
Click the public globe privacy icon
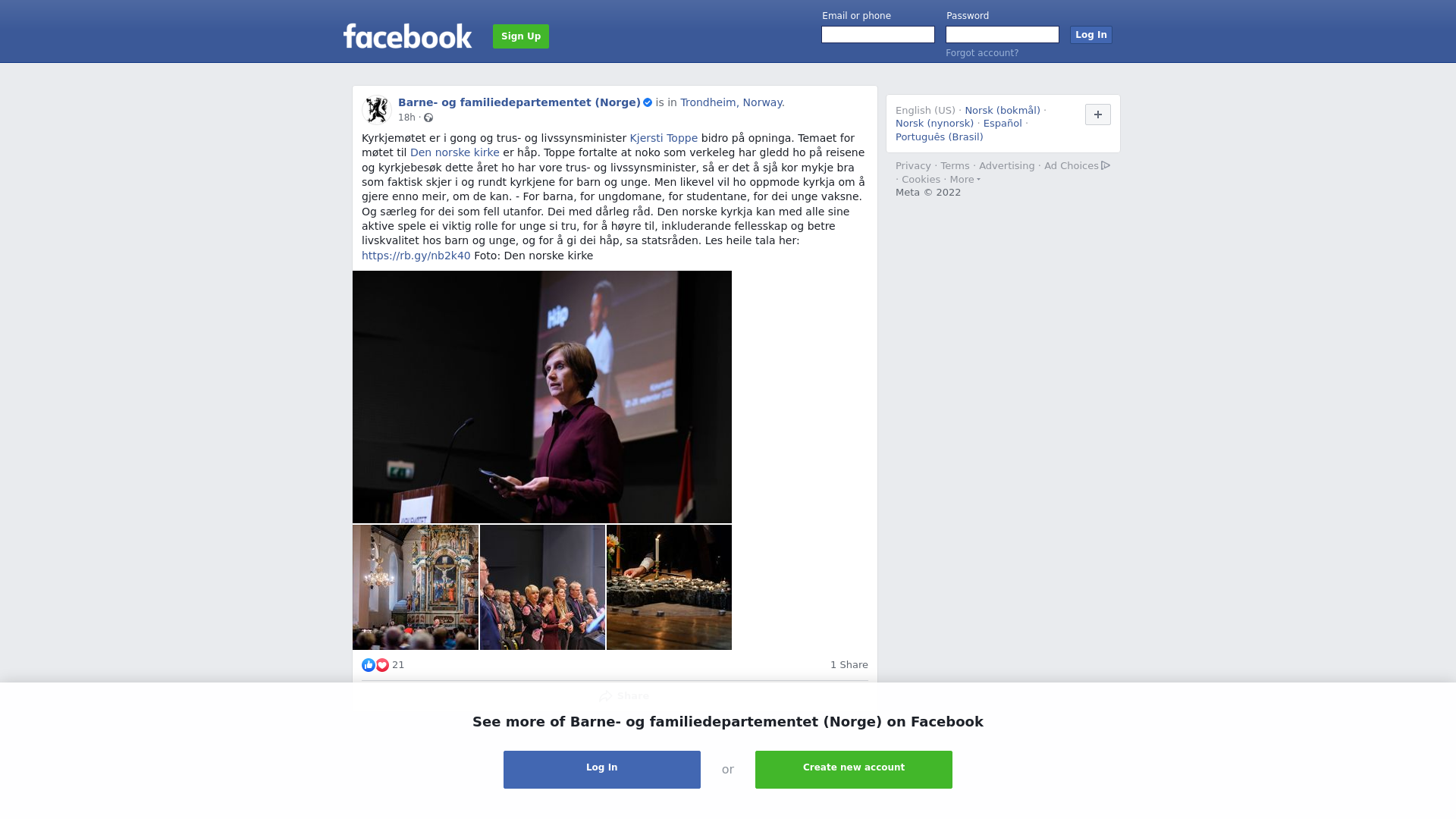tap(428, 118)
